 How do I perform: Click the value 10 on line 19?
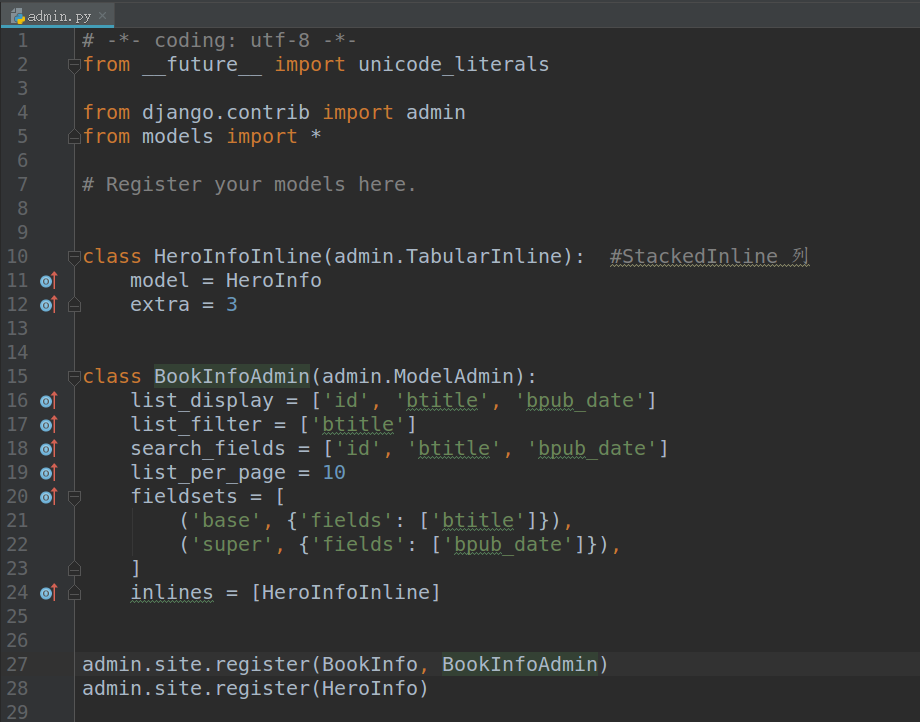point(334,473)
